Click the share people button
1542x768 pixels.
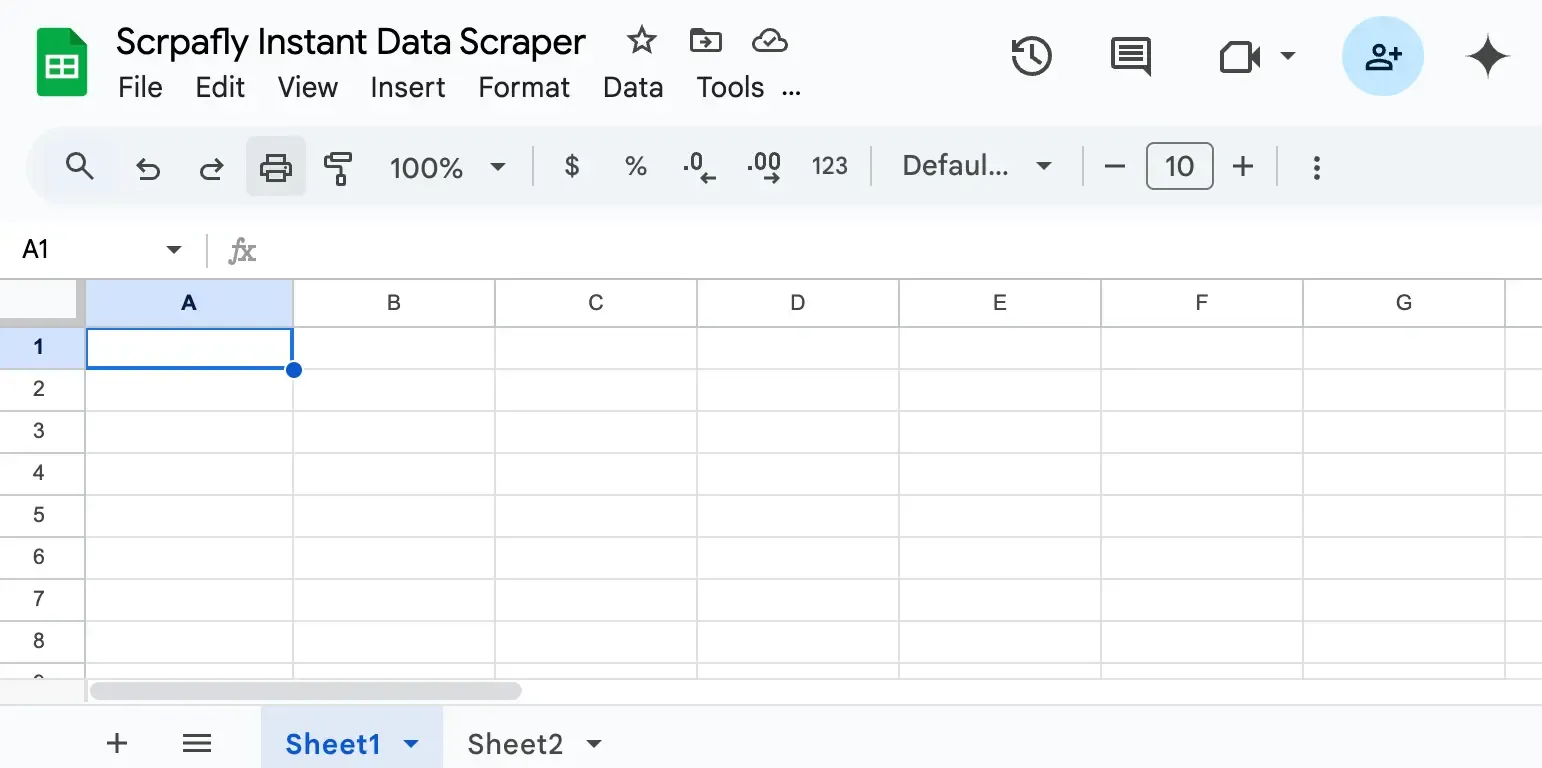tap(1382, 56)
